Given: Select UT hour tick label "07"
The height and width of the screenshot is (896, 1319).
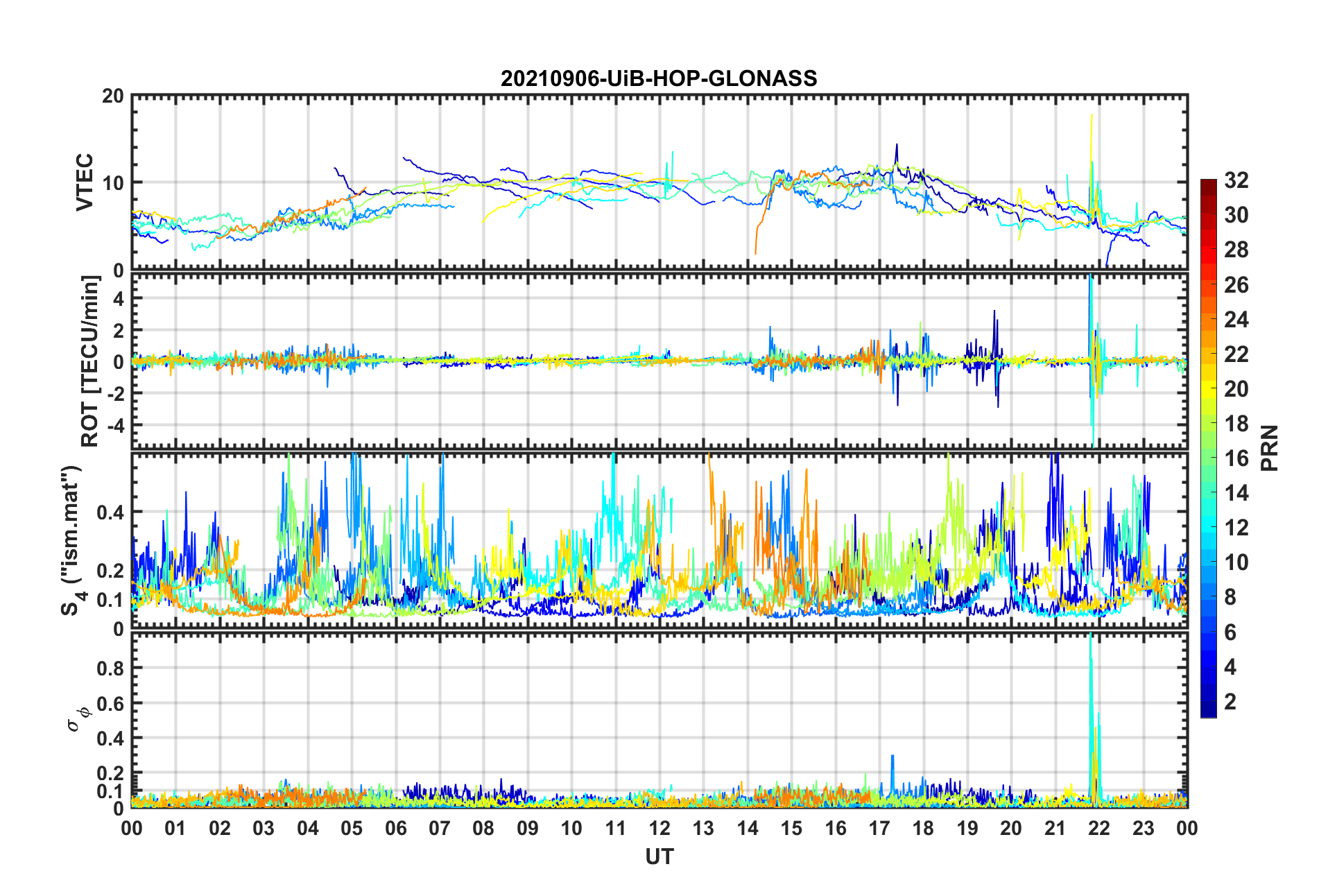Looking at the screenshot, I should coord(440,828).
